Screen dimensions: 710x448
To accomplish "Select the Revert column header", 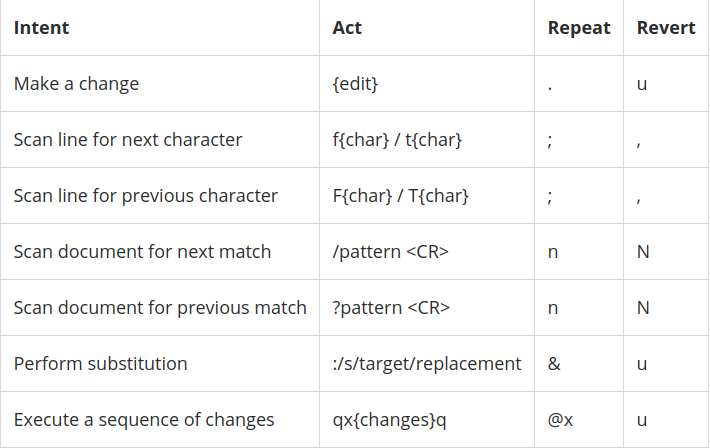I will pos(665,28).
